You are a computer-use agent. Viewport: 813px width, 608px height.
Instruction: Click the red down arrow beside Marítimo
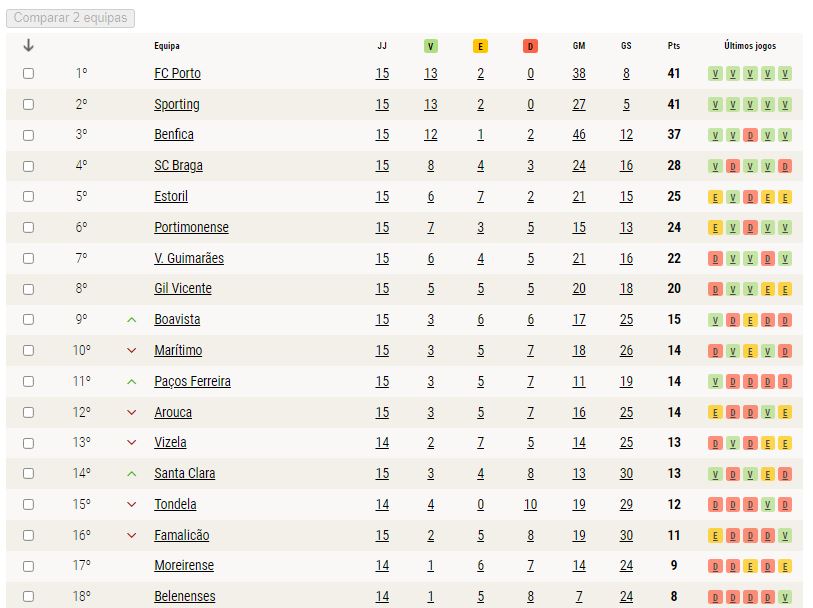(132, 351)
